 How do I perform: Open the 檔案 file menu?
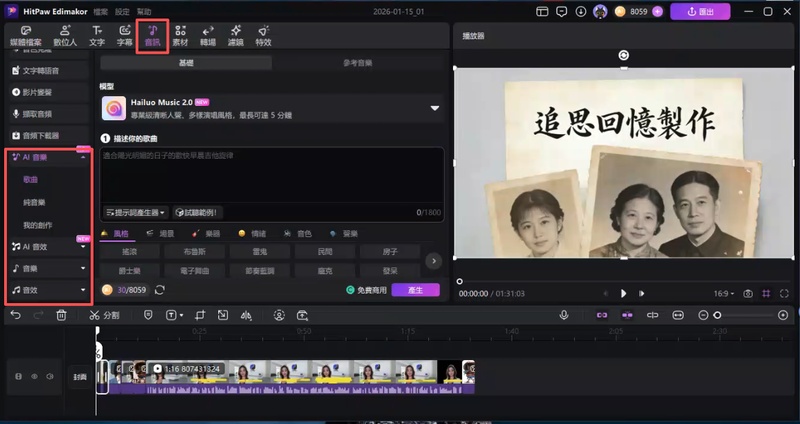tap(101, 12)
